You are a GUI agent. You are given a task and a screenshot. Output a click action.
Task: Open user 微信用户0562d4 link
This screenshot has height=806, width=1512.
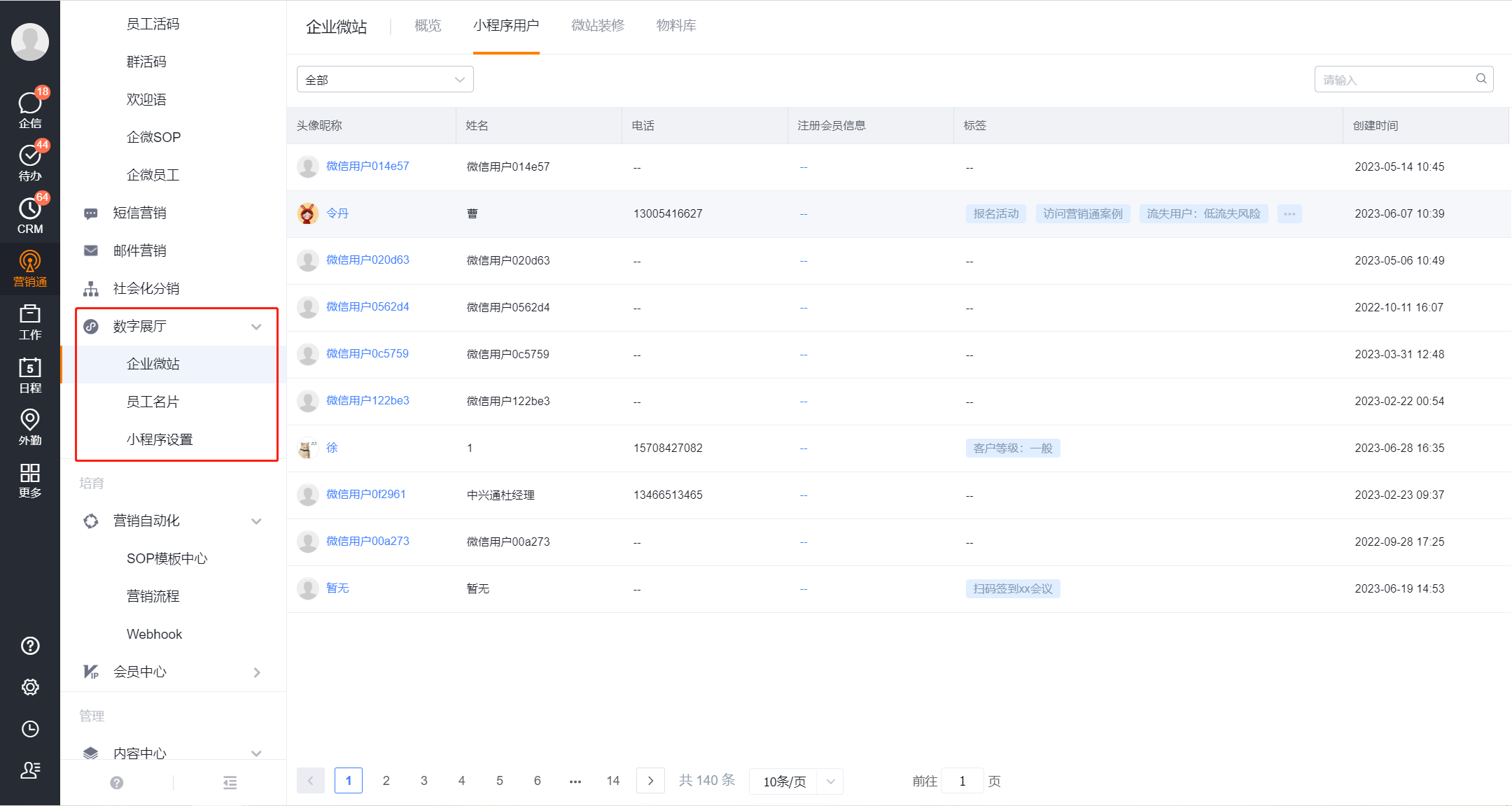click(367, 307)
